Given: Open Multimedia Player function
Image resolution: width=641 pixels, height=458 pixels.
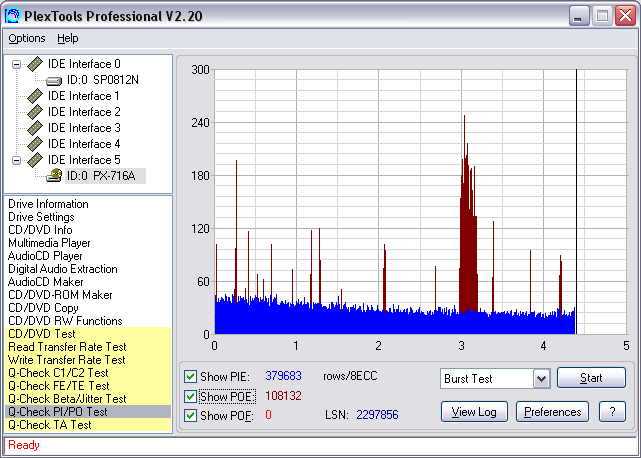Looking at the screenshot, I should click(49, 243).
